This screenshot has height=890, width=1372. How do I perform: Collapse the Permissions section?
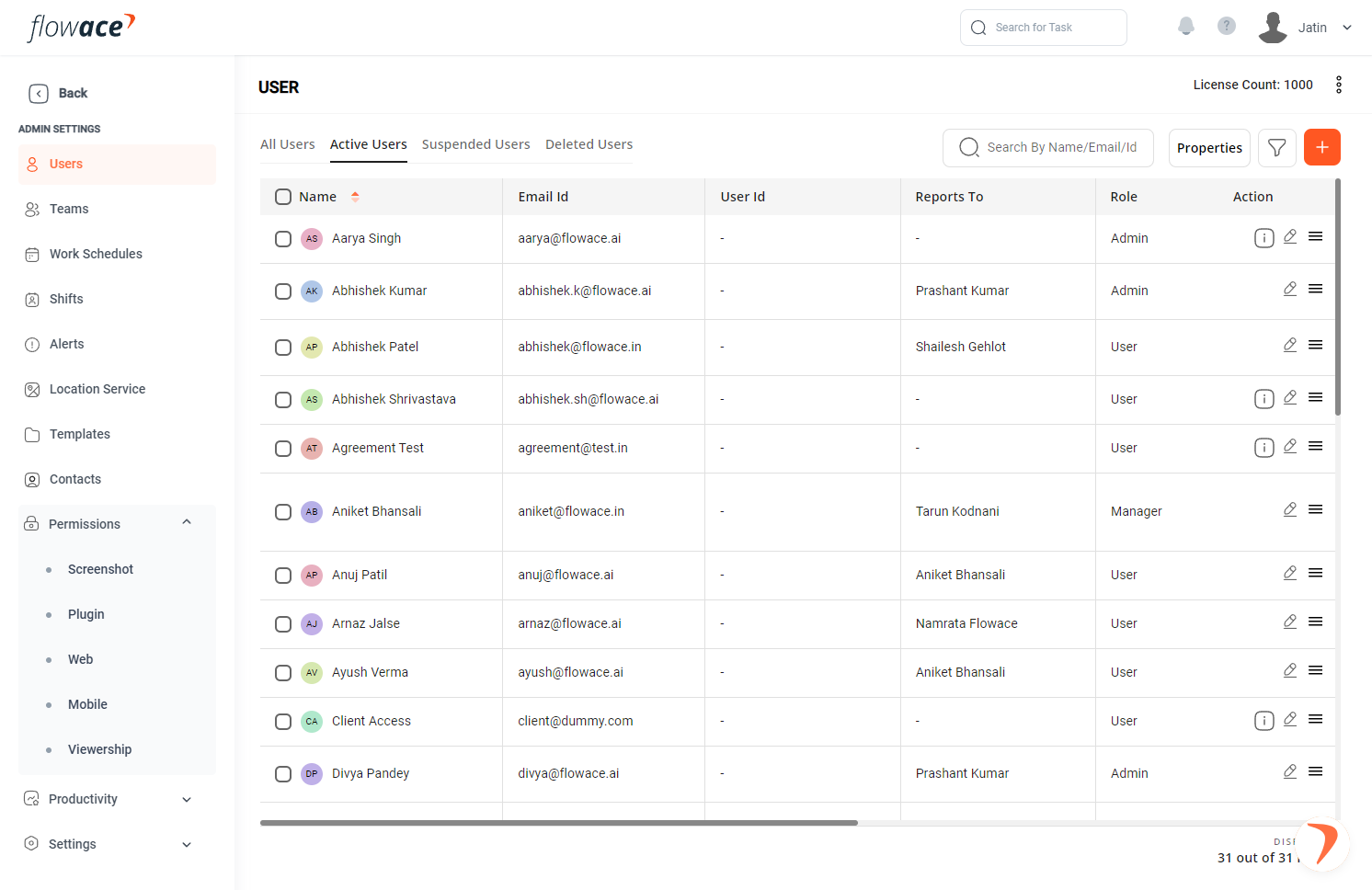click(187, 523)
